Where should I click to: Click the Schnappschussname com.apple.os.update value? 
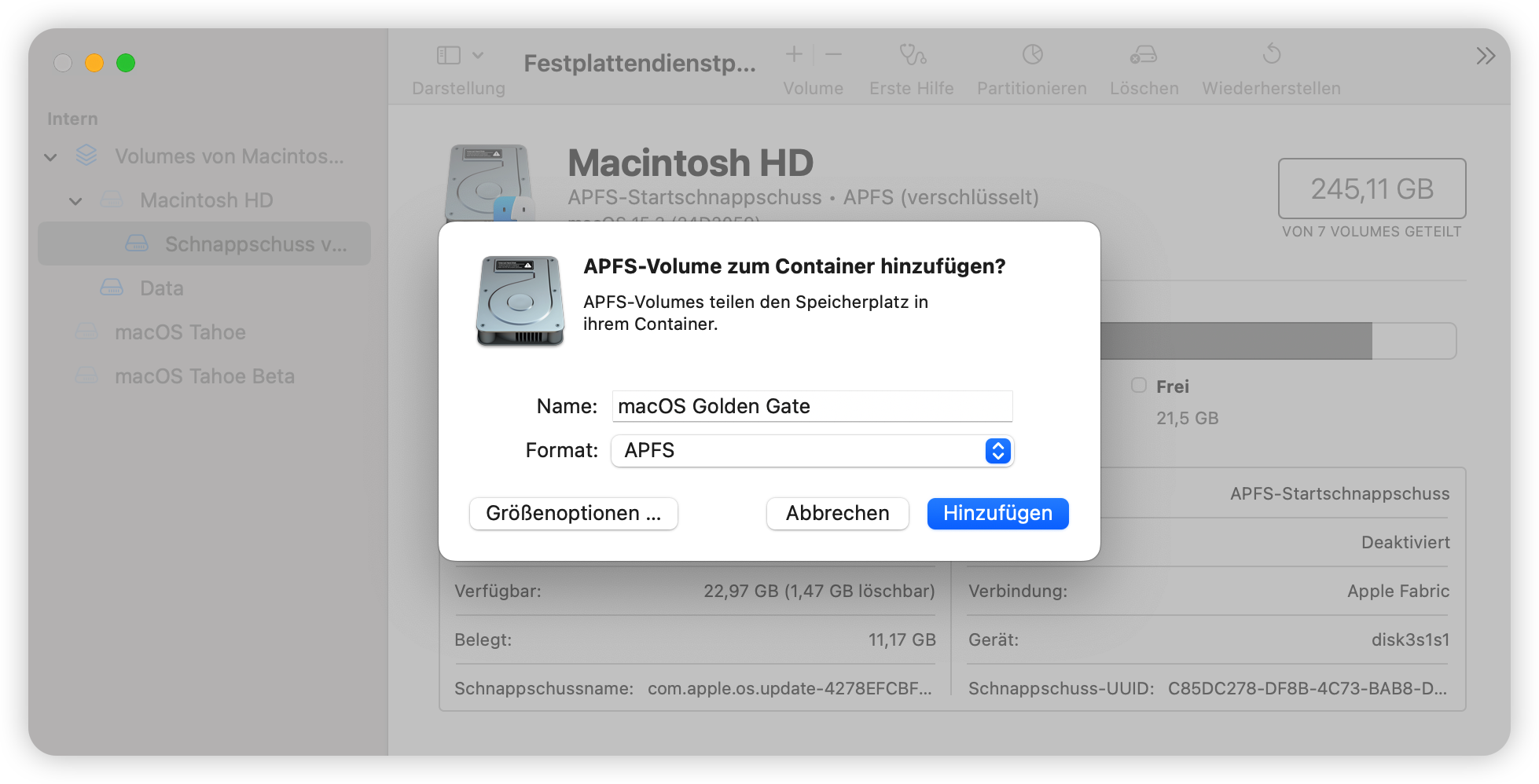(x=789, y=689)
